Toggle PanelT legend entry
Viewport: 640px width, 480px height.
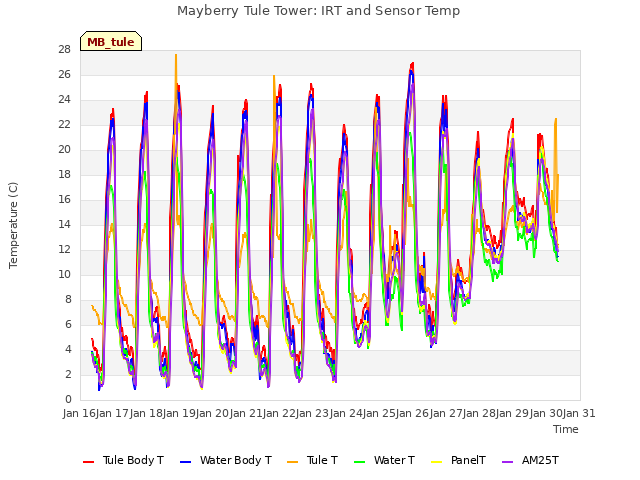pos(458,460)
